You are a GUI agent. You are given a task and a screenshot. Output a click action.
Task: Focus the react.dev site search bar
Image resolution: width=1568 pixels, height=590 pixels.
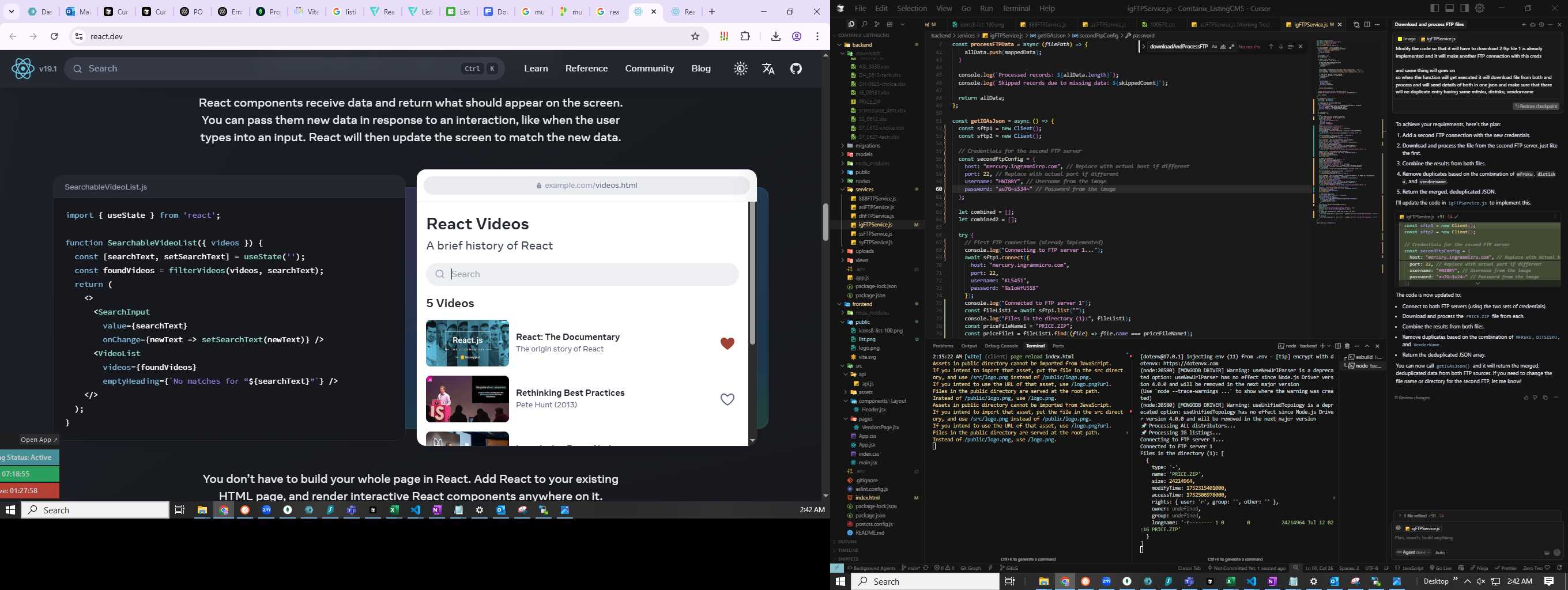tap(284, 69)
